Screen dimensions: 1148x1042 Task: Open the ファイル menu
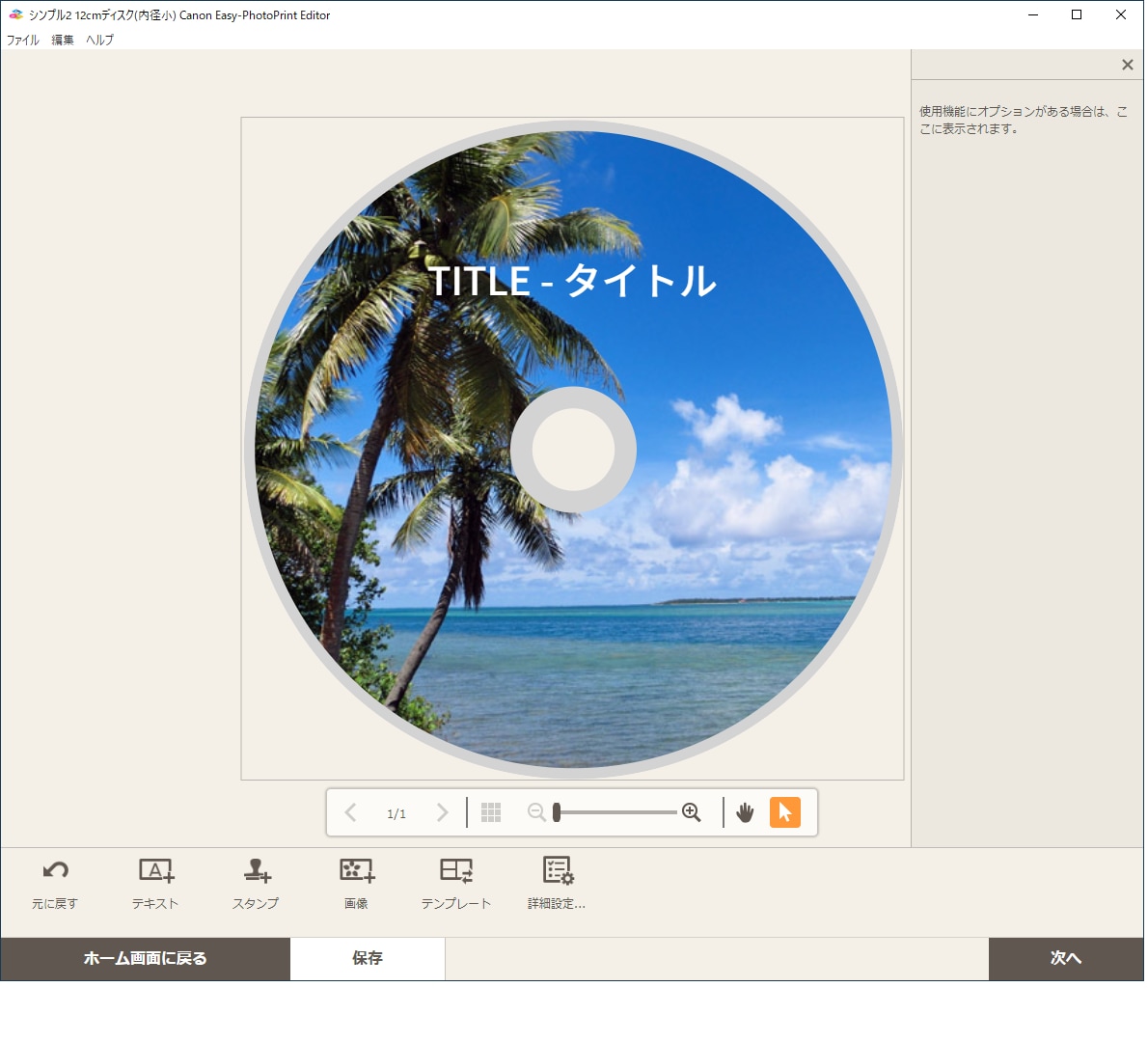[x=23, y=40]
